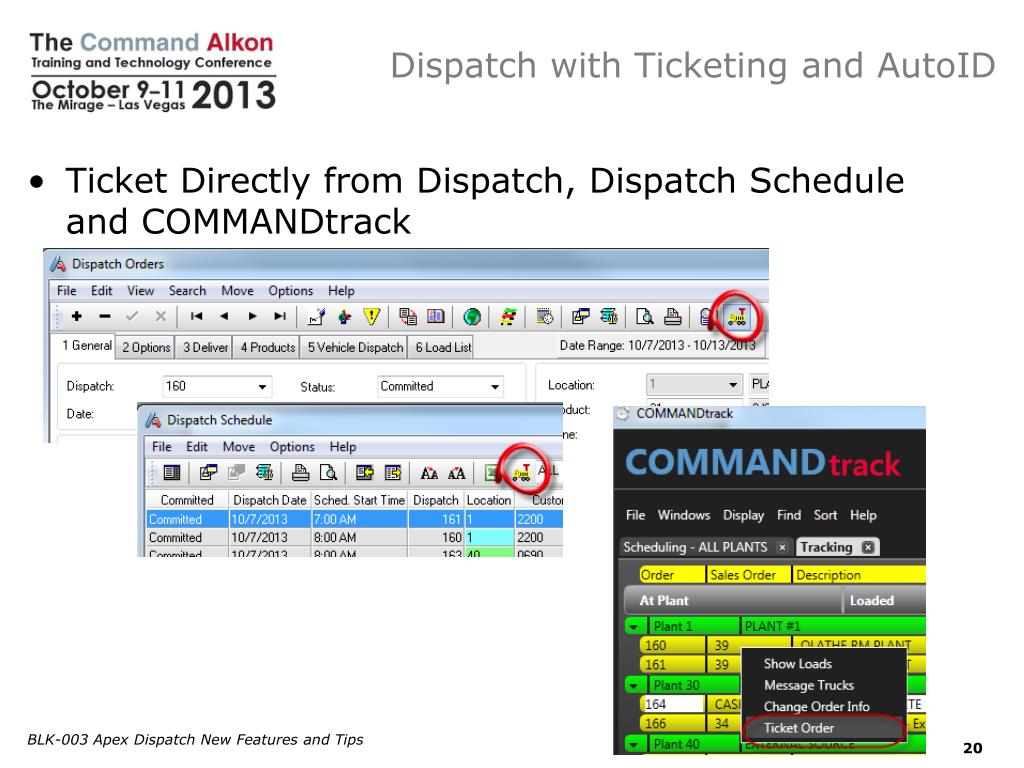
Task: Close the Scheduling - ALL PLANTS tab
Action: [782, 547]
